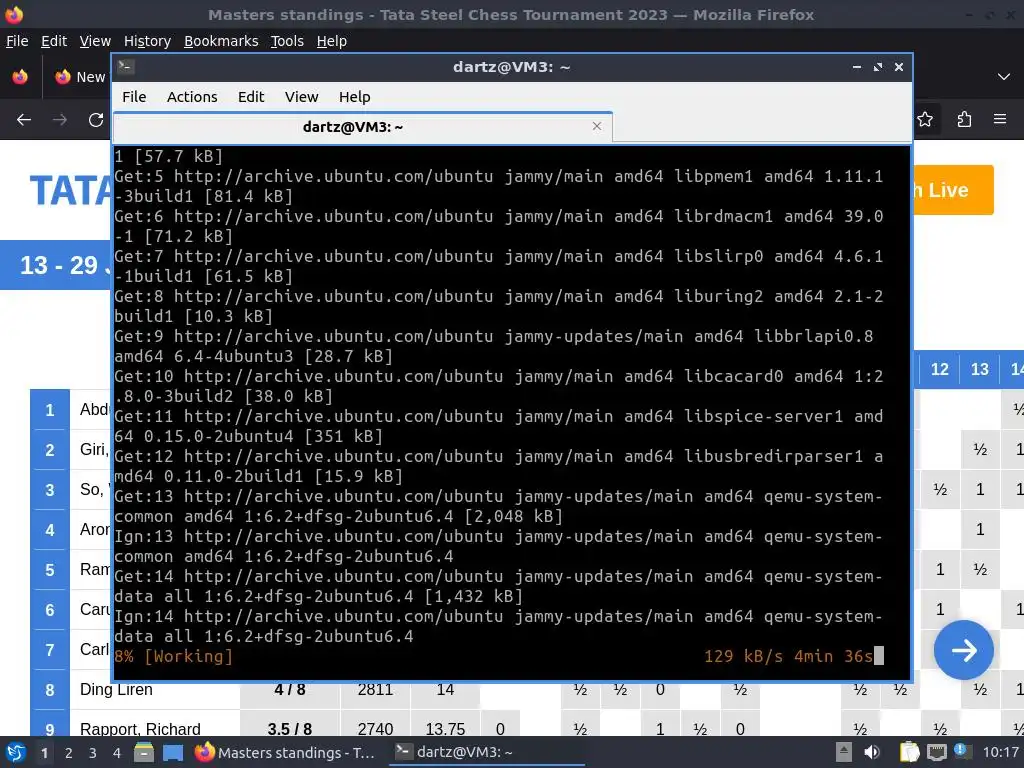Expand the Firefox list all tabs chevron
Image resolution: width=1024 pixels, height=768 pixels.
point(1004,76)
